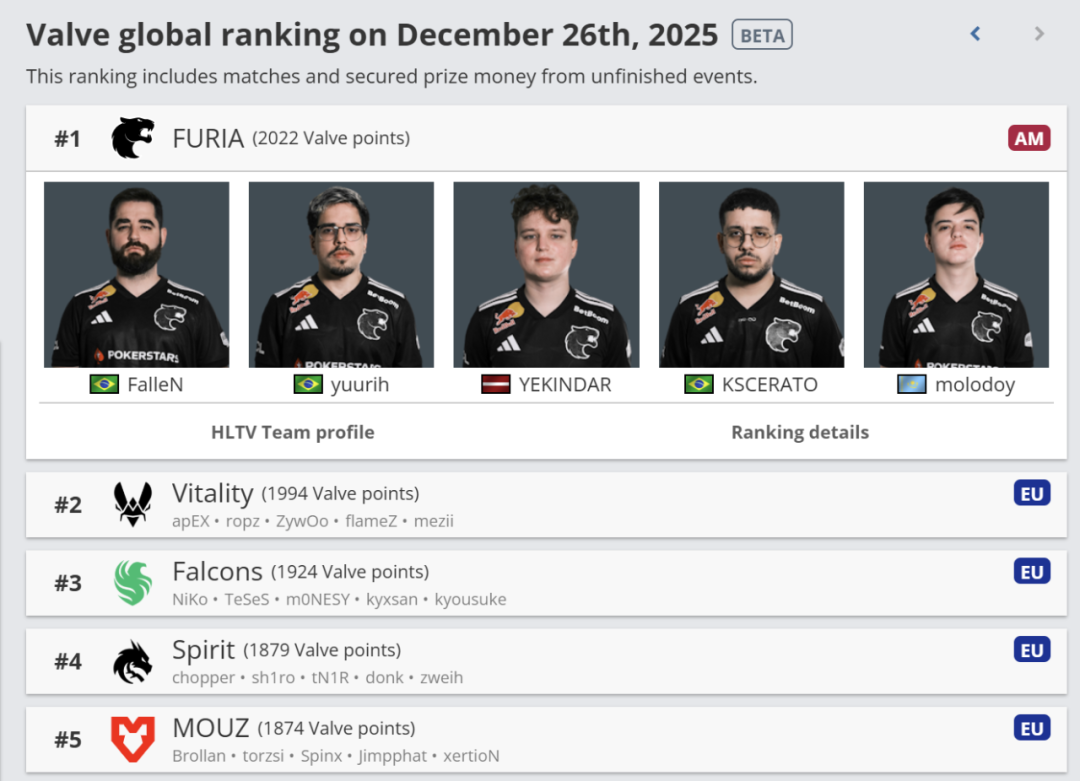
Task: Click the Spirit dragon logo
Action: click(132, 661)
